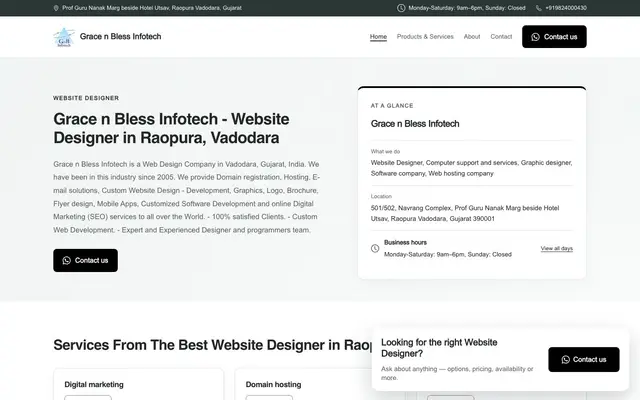The image size is (640, 400).
Task: Click the phone icon beside +919824000430
Action: [x=539, y=8]
